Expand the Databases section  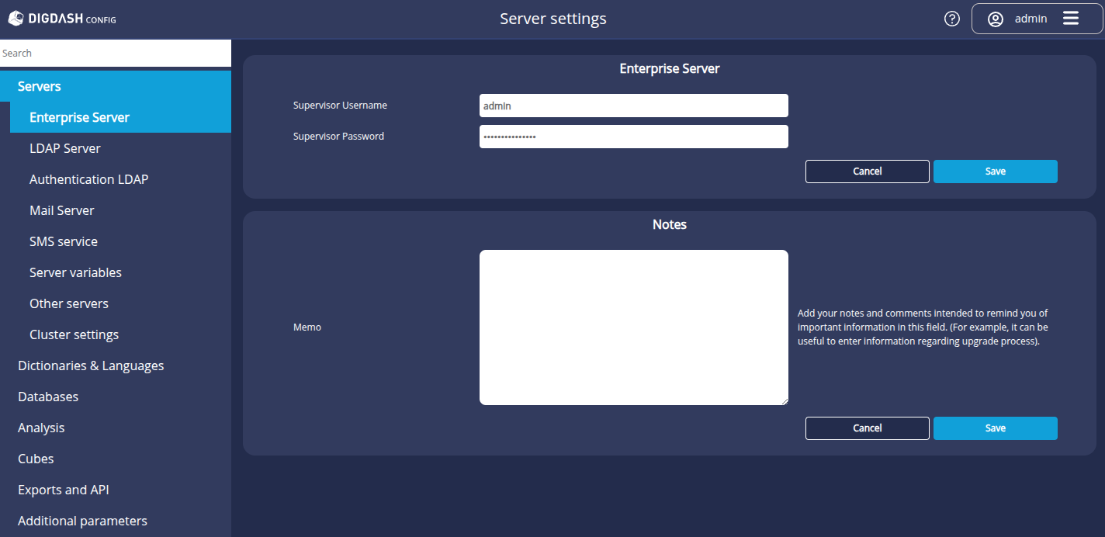point(48,397)
